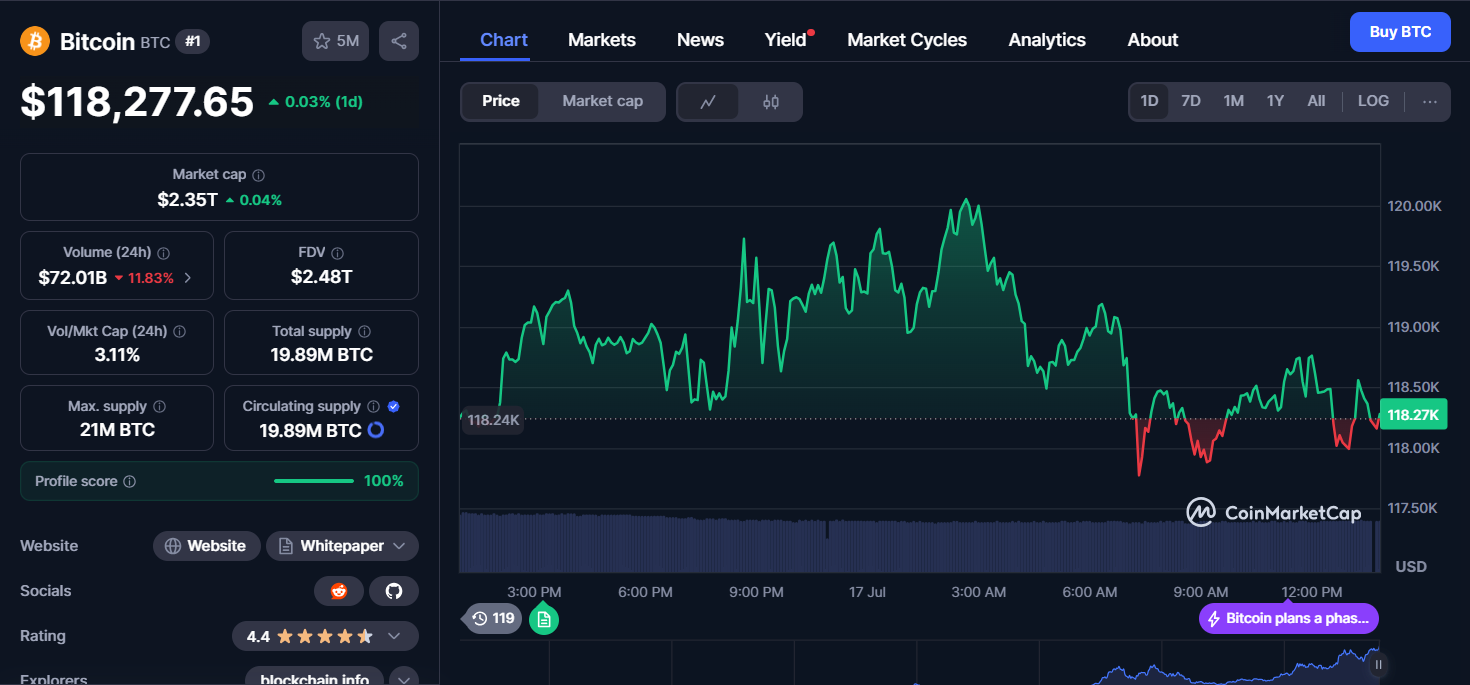Click the Max. supply info icon

tap(160, 407)
